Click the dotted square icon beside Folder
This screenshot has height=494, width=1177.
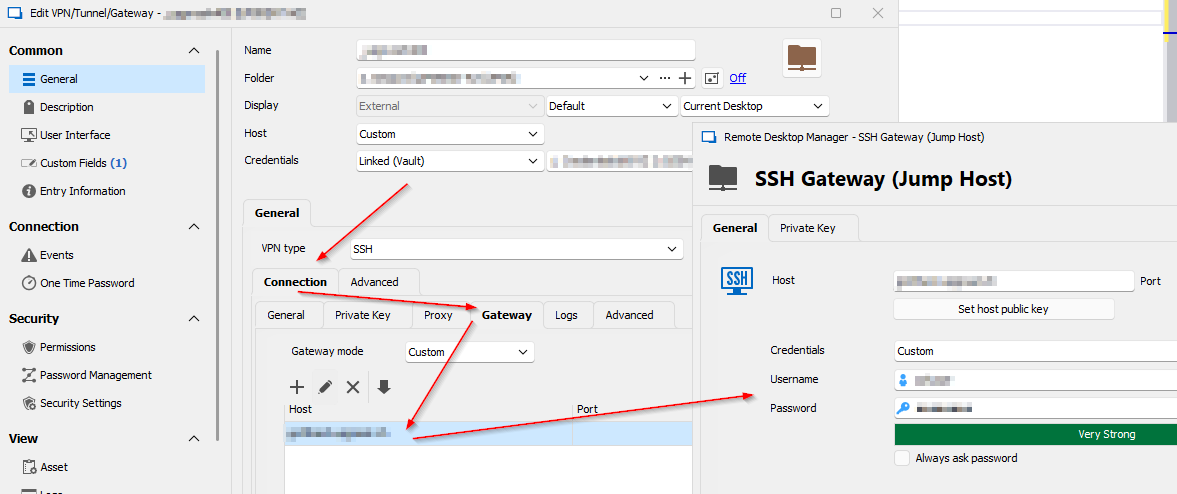pos(712,78)
